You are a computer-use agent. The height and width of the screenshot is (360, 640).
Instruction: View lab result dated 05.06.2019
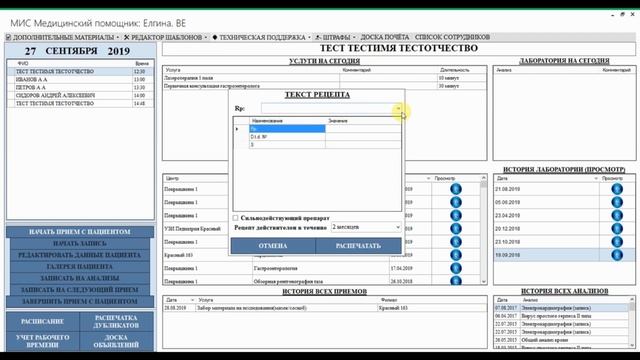point(617,202)
